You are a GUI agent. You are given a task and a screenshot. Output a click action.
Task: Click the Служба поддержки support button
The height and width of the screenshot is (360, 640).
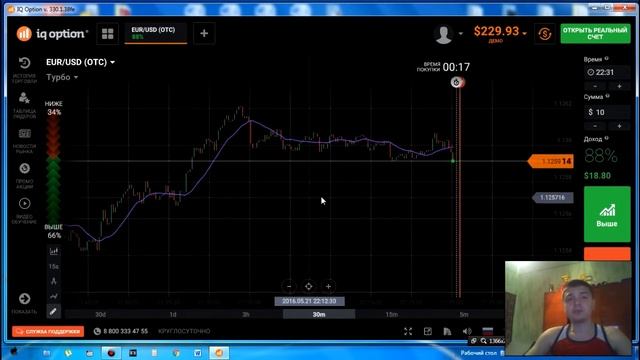pos(48,331)
